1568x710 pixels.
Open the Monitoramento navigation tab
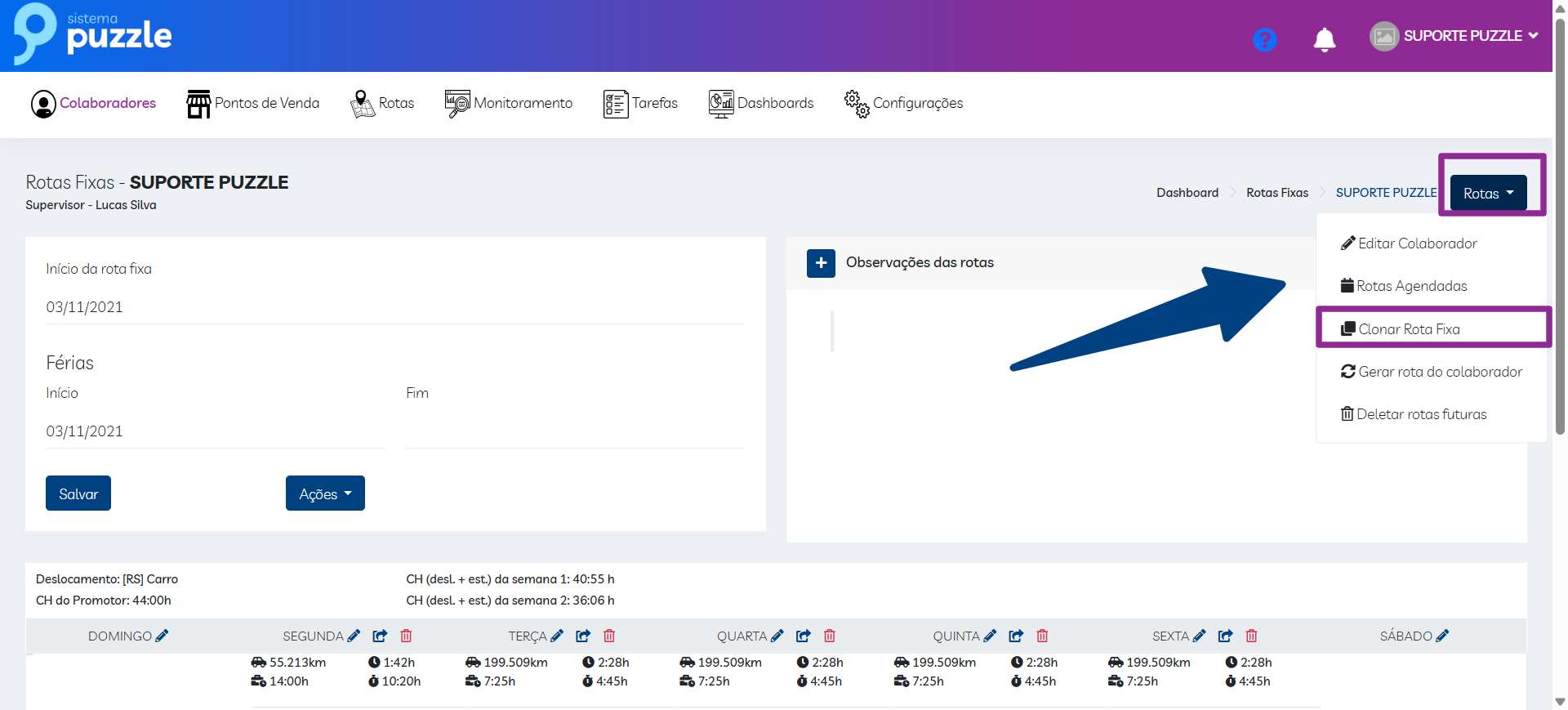click(509, 104)
